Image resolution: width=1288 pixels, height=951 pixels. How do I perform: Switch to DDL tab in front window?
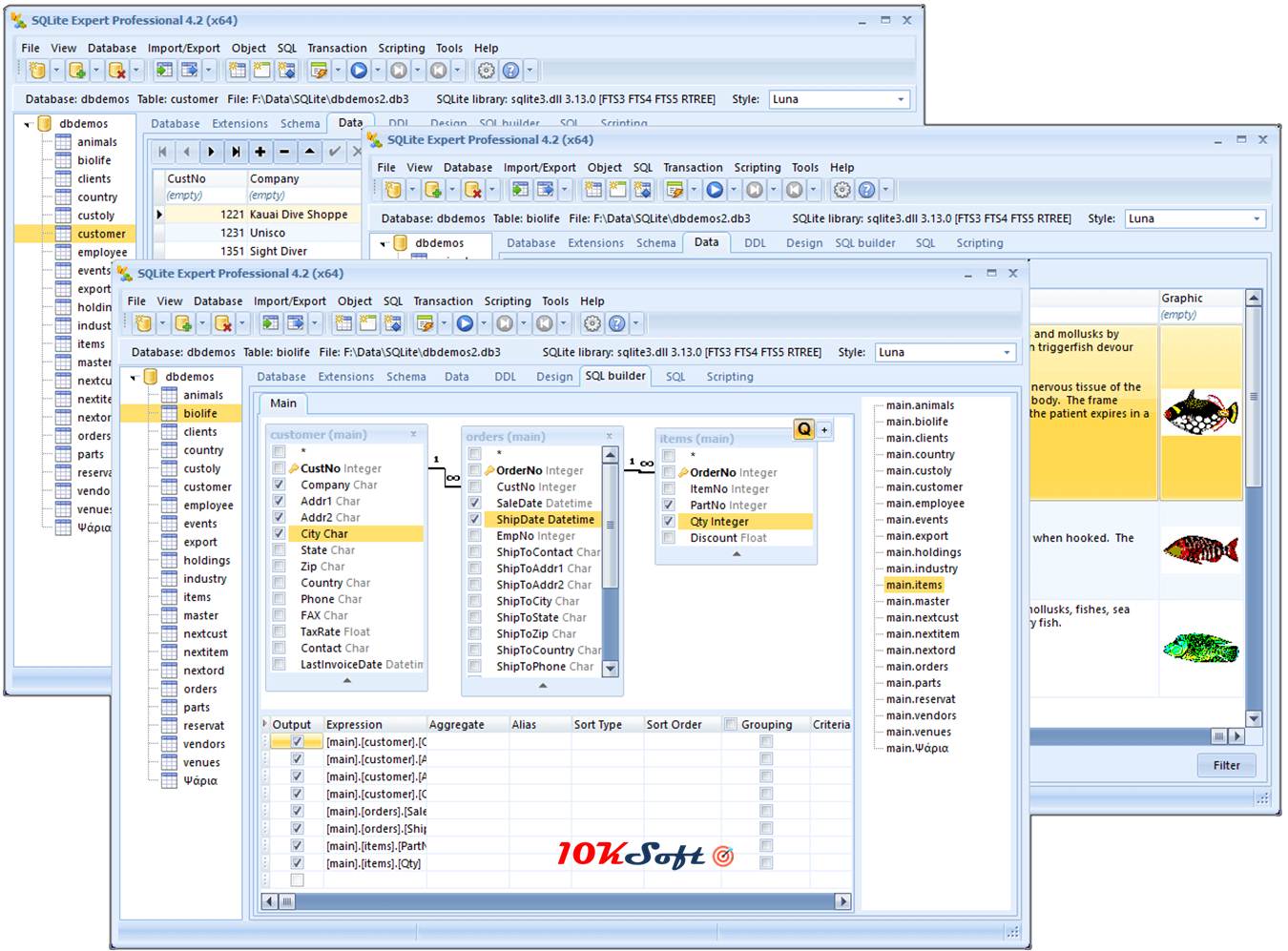506,377
